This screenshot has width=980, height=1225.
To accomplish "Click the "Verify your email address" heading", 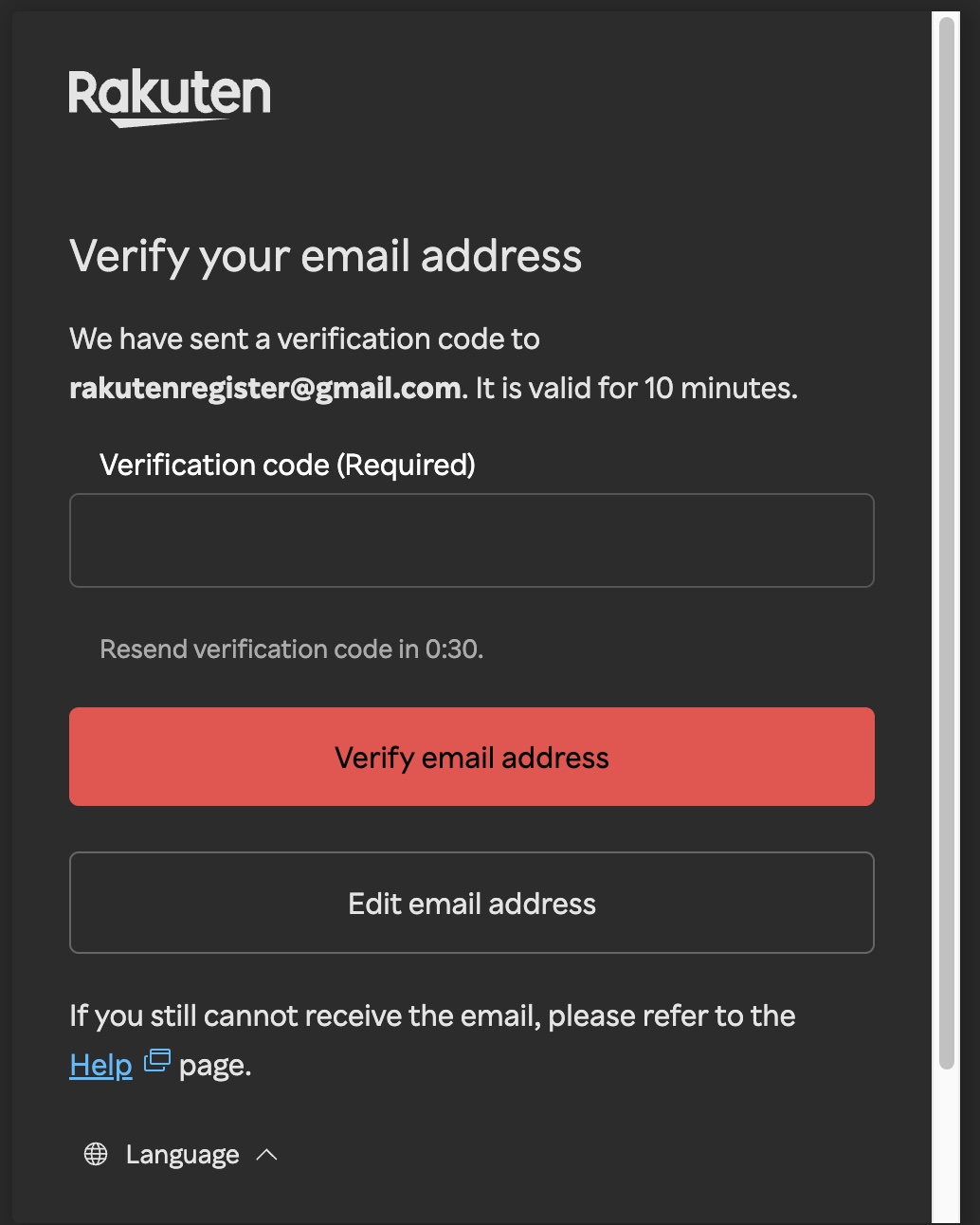I will [325, 256].
